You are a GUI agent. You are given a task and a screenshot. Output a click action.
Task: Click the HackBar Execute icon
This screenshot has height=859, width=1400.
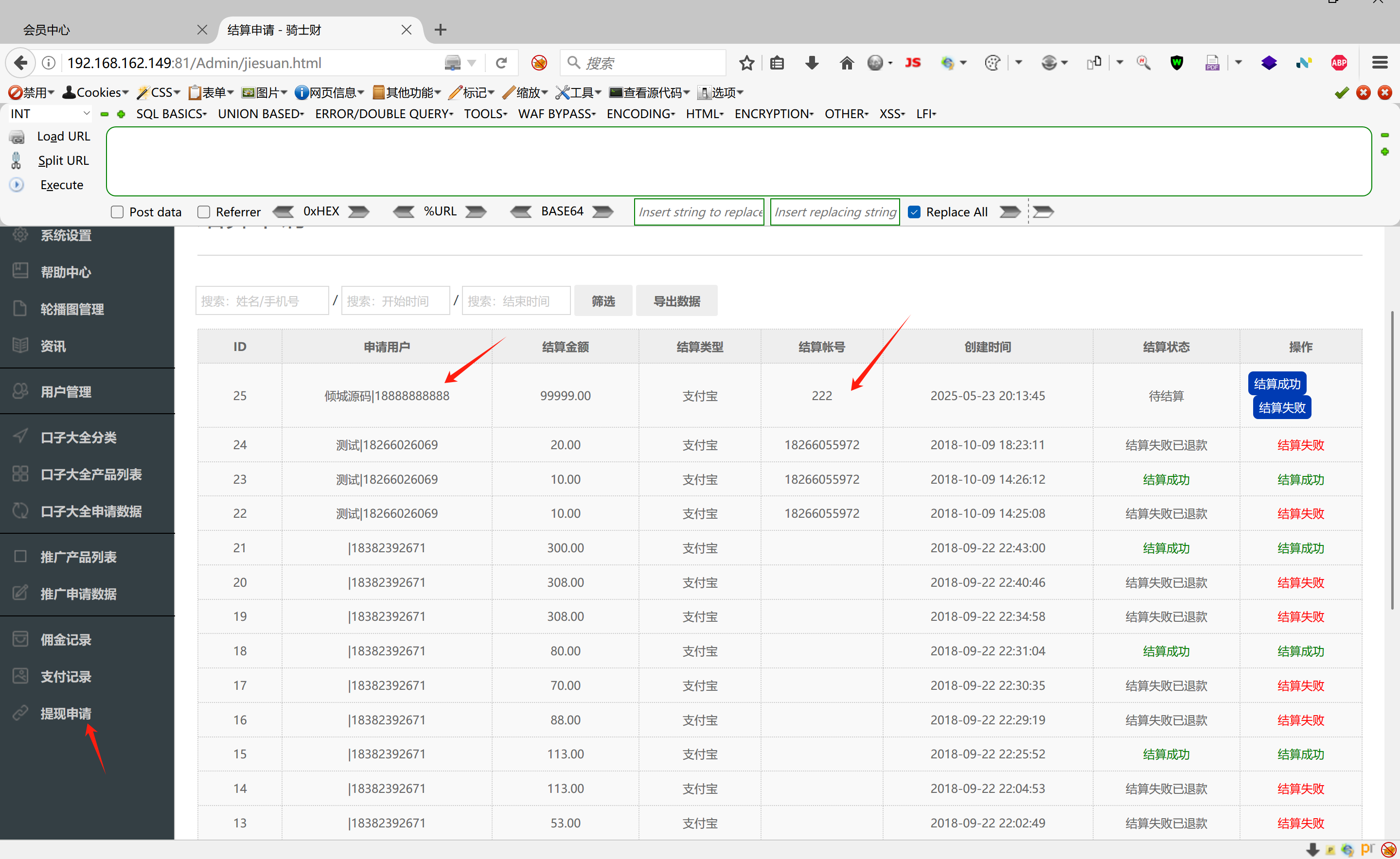point(17,185)
